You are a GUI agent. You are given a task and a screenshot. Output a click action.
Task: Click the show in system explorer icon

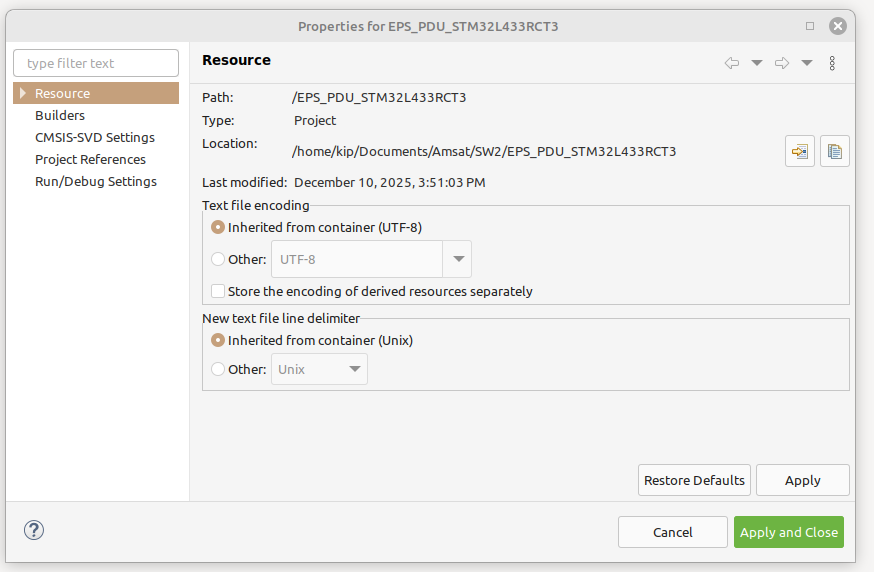click(x=800, y=152)
